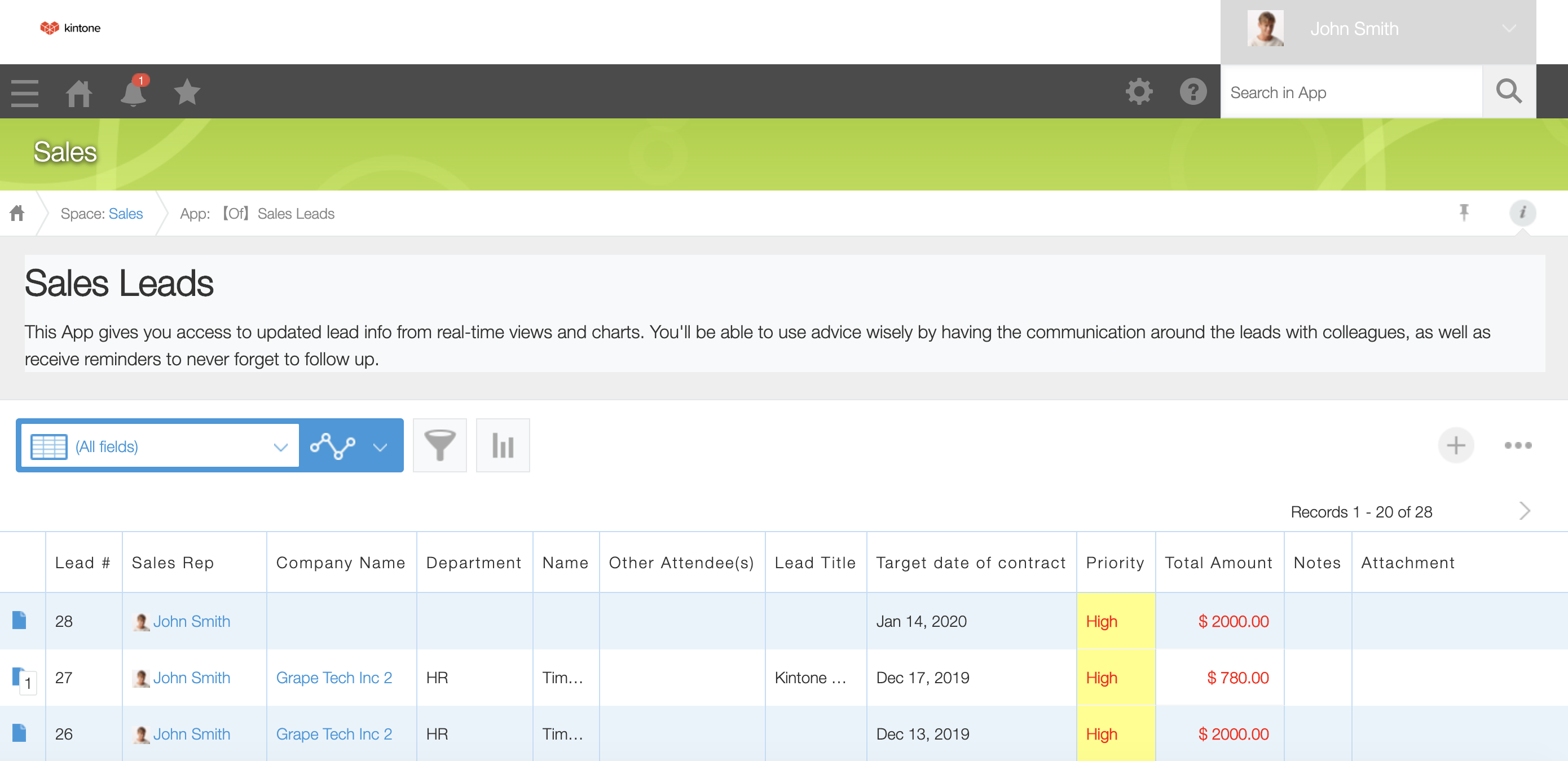Open the help question mark icon
This screenshot has height=761, width=1568.
coord(1192,92)
